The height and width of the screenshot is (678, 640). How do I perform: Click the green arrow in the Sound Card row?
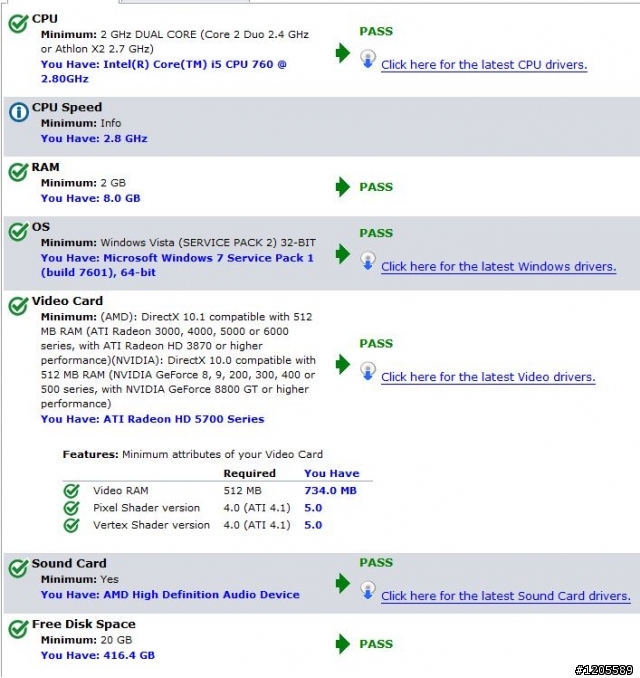(343, 583)
